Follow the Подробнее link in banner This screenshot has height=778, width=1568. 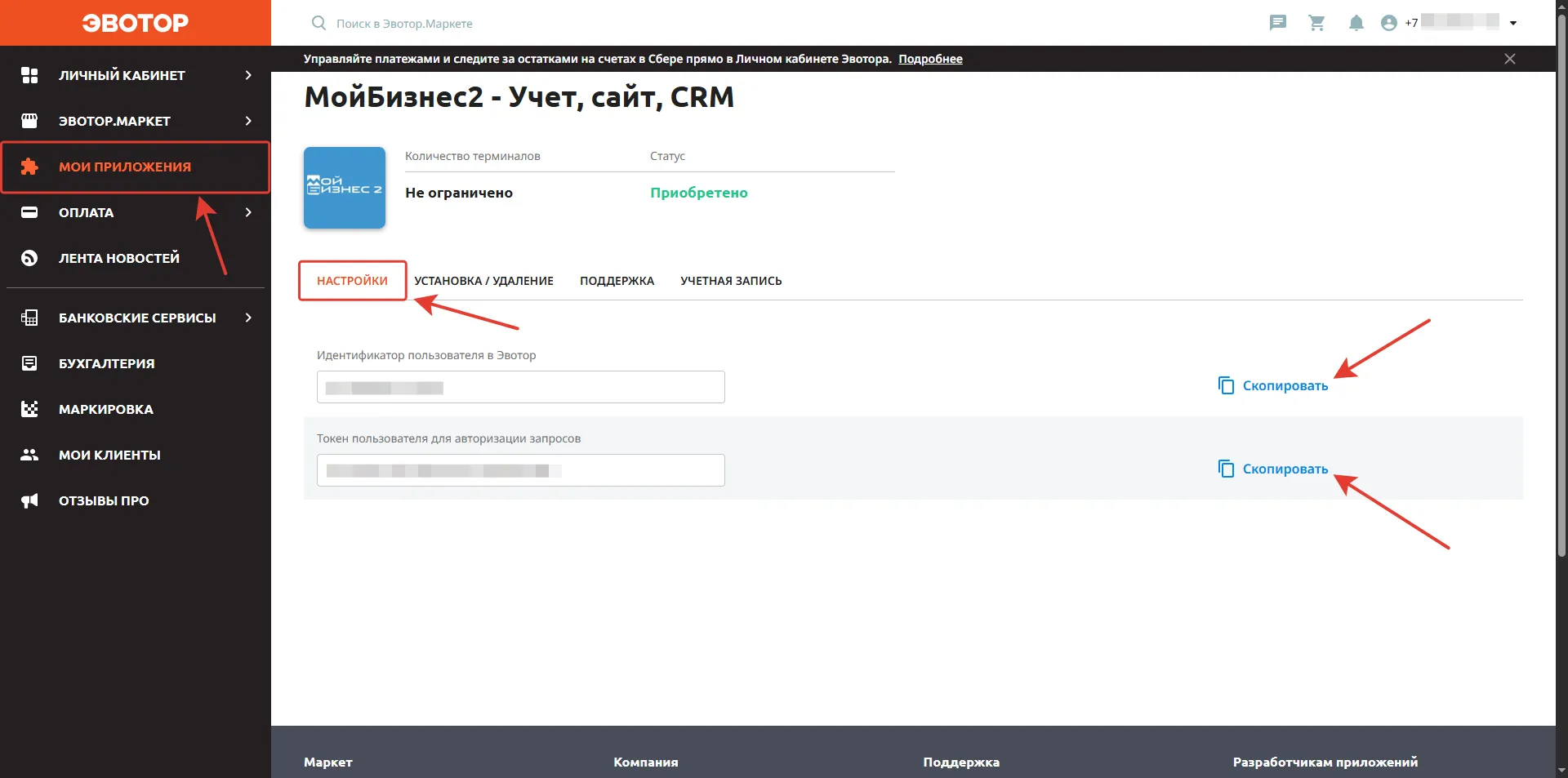click(x=930, y=59)
